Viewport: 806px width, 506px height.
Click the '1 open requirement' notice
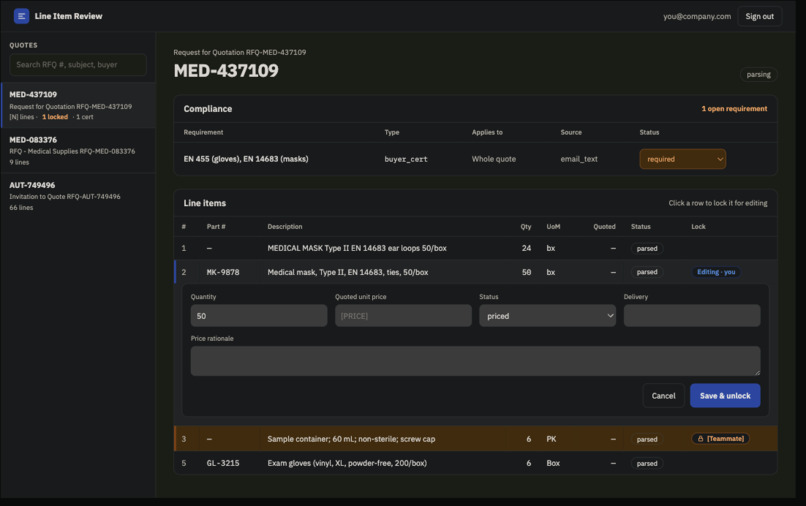point(734,109)
